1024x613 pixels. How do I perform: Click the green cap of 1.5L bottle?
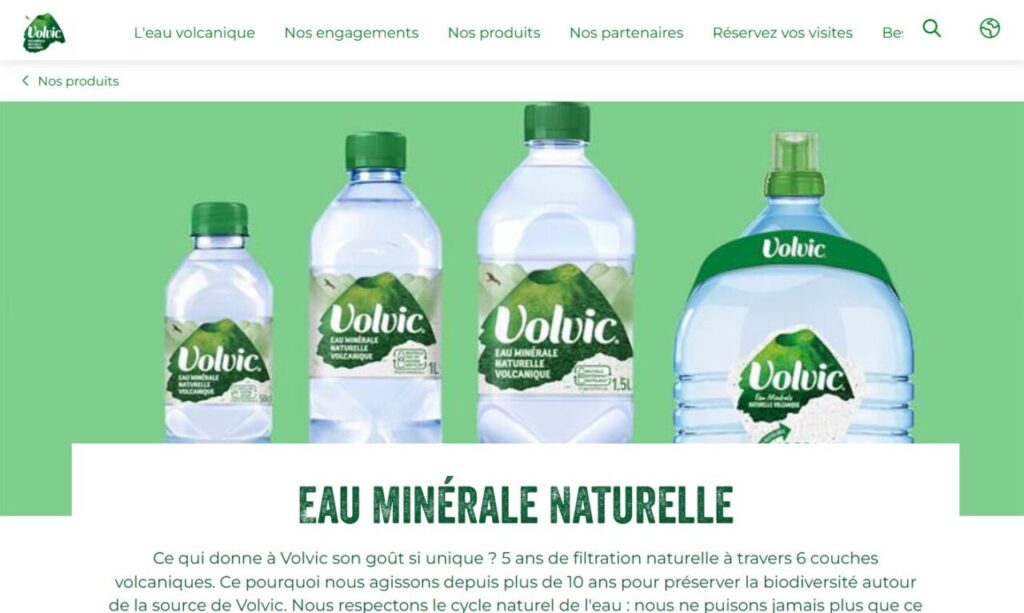pos(557,122)
